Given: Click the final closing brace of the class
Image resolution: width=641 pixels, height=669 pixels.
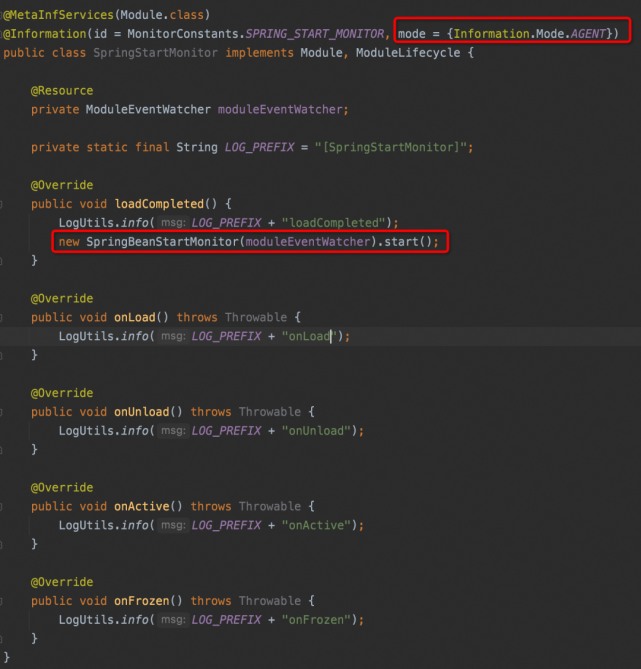Looking at the screenshot, I should [x=6, y=657].
